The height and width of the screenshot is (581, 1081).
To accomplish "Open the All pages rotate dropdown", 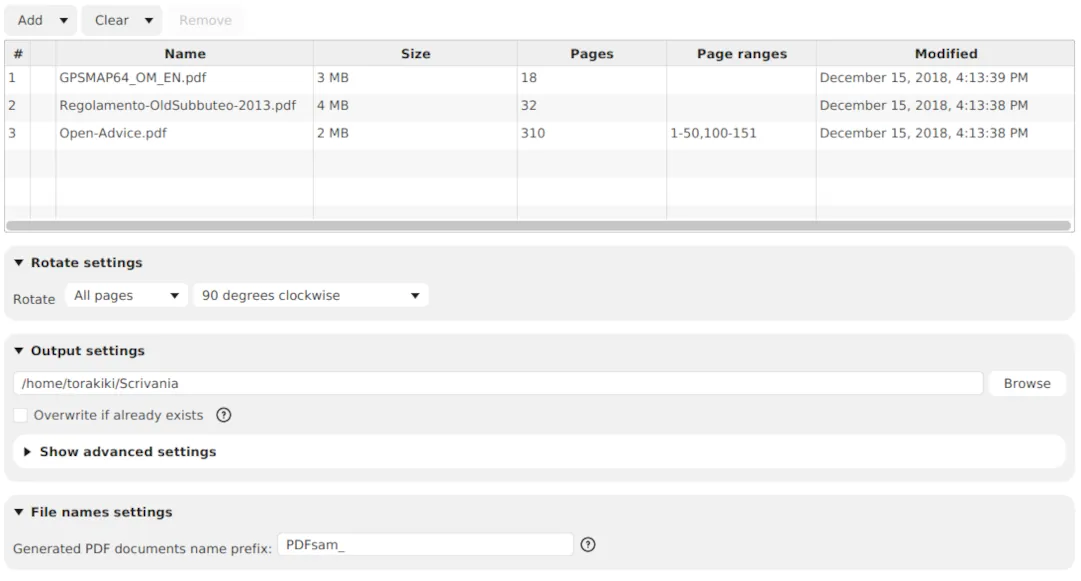I will point(126,296).
